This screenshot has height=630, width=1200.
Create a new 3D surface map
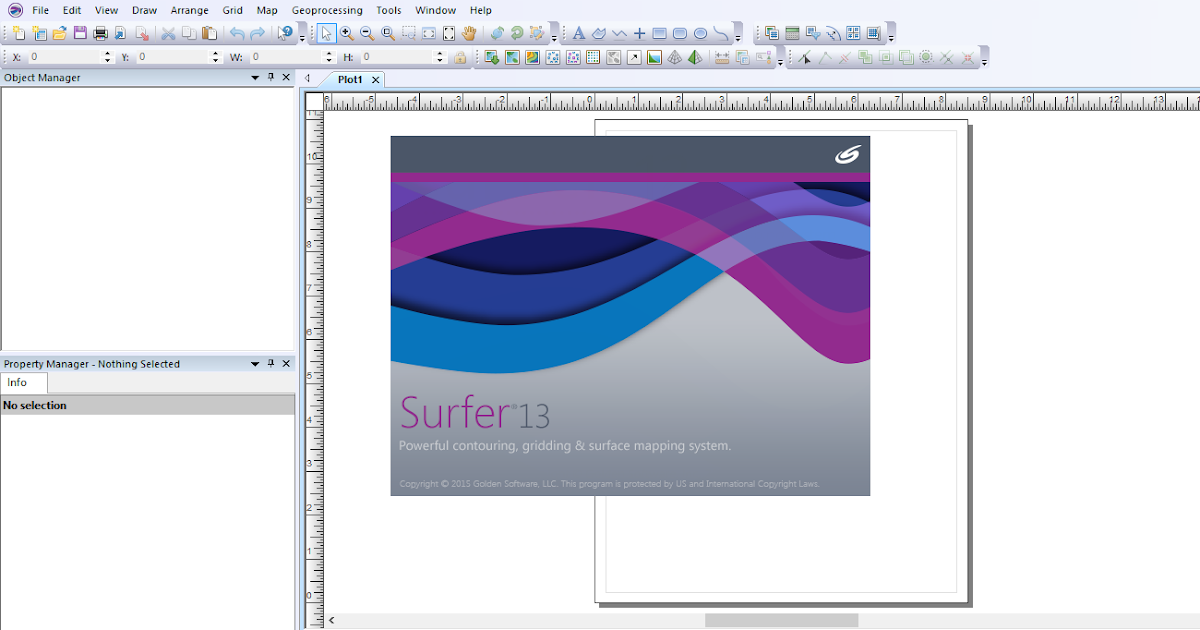pyautogui.click(x=695, y=57)
